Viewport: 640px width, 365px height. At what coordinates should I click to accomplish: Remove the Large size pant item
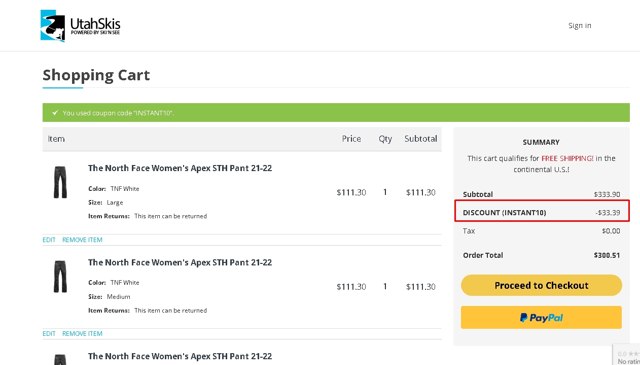tap(82, 240)
